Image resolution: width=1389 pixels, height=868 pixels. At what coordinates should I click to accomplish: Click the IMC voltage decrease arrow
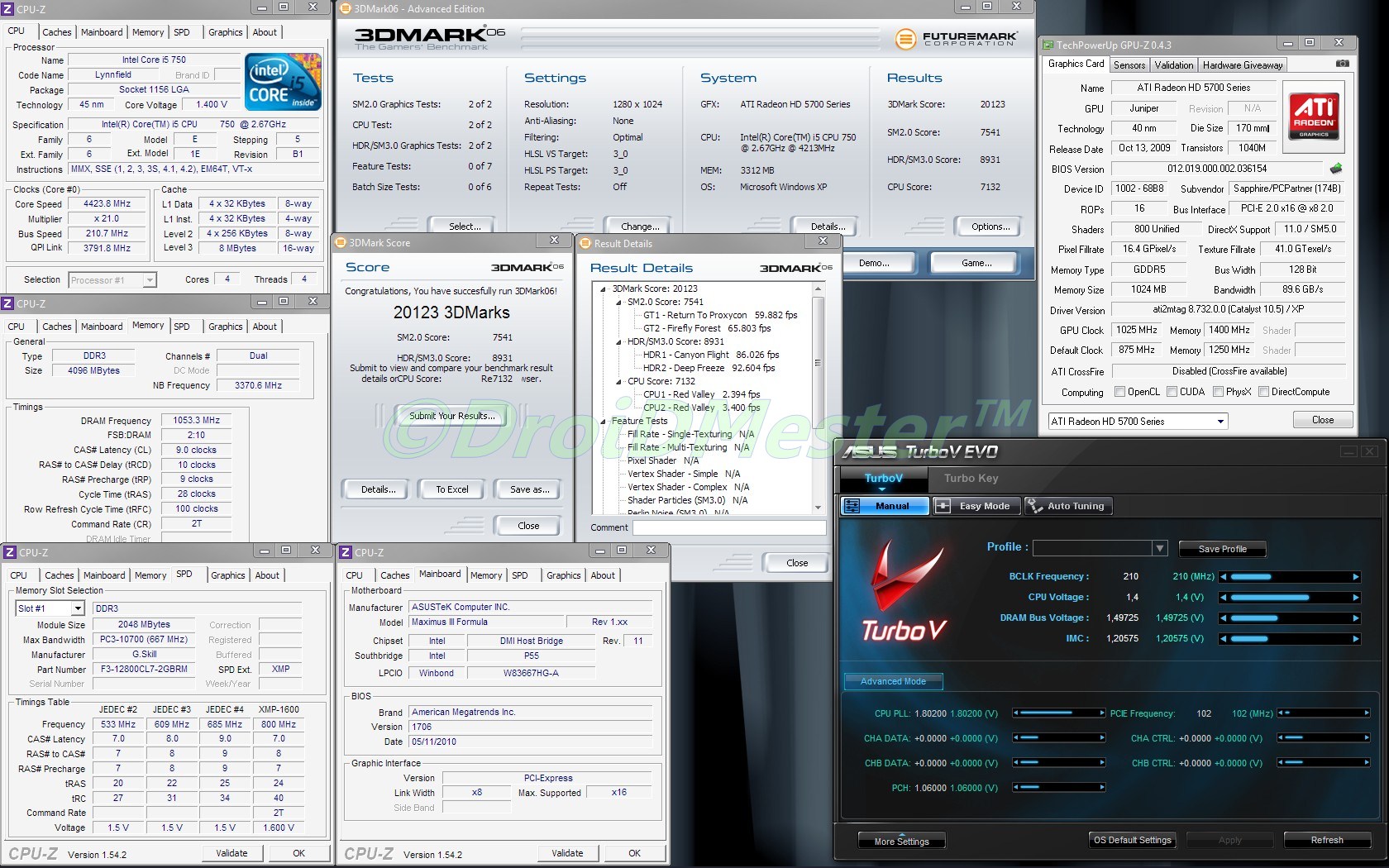pyautogui.click(x=1223, y=638)
